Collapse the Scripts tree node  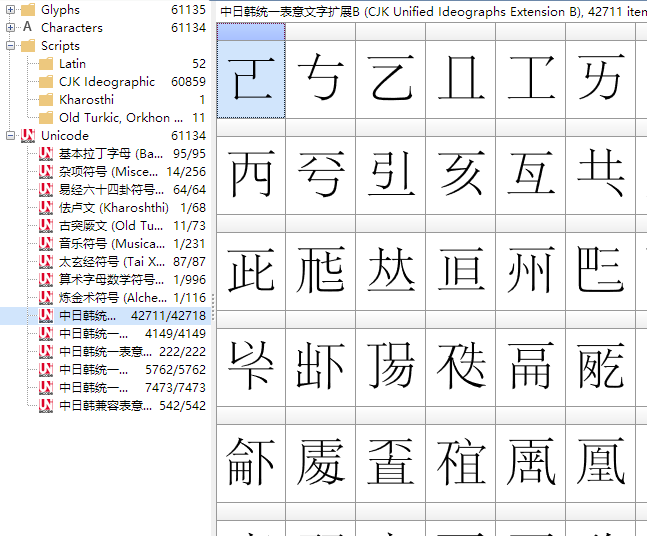[x=11, y=46]
